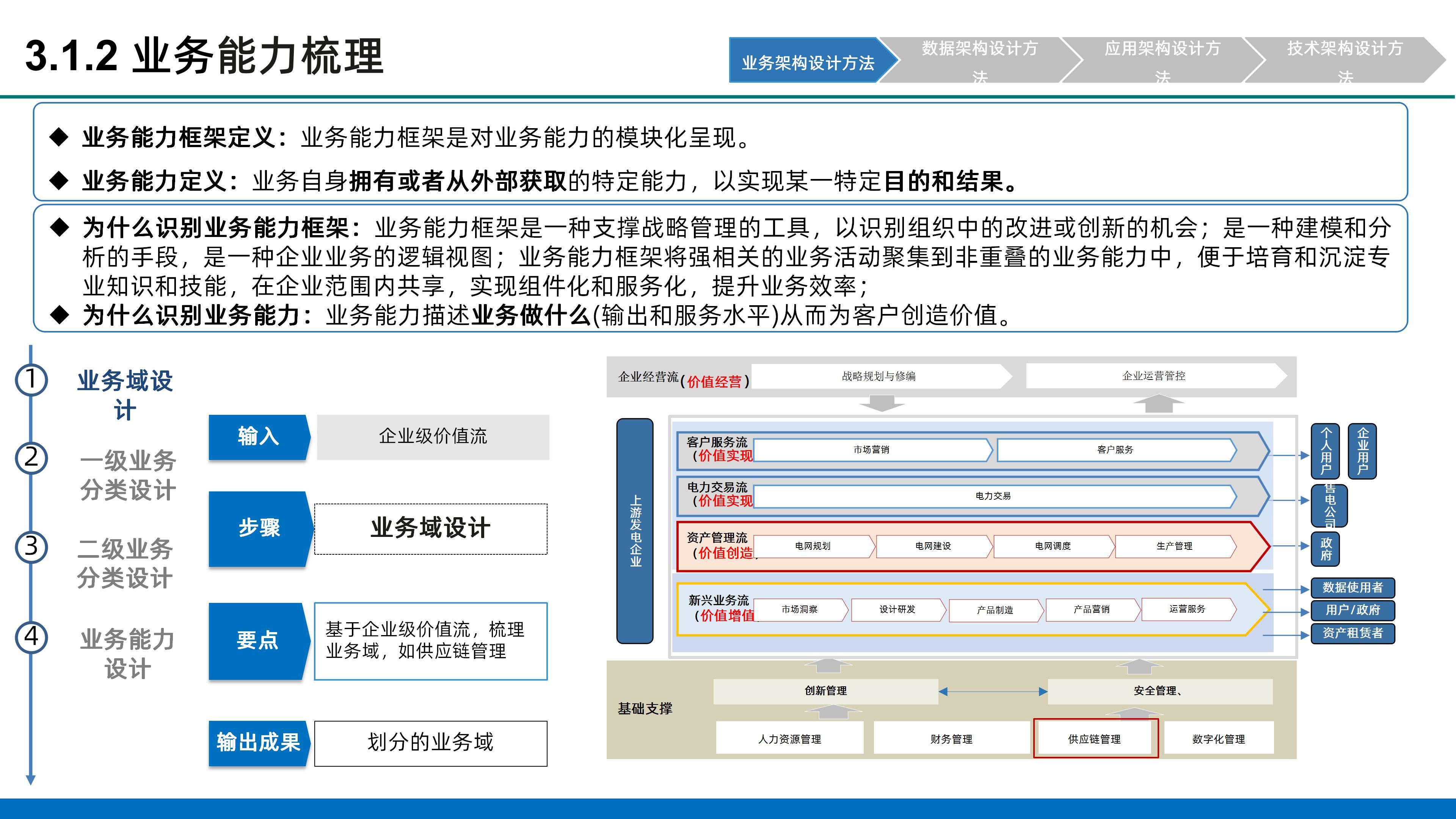Click the 战略规划与修编 arrow block
The image size is (1456, 819).
point(882,376)
